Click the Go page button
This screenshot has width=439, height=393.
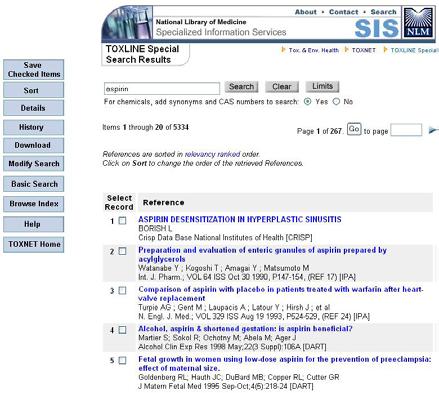pyautogui.click(x=354, y=129)
